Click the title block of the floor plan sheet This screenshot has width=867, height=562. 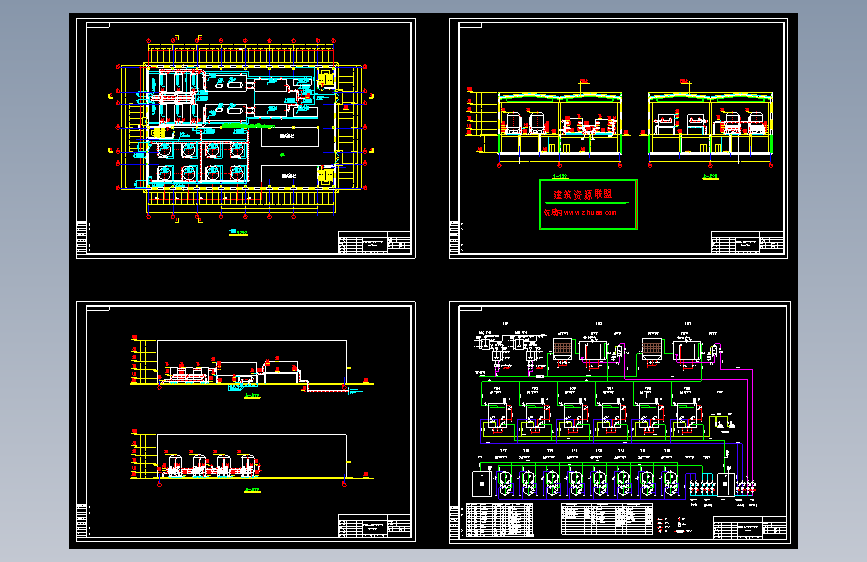[374, 242]
